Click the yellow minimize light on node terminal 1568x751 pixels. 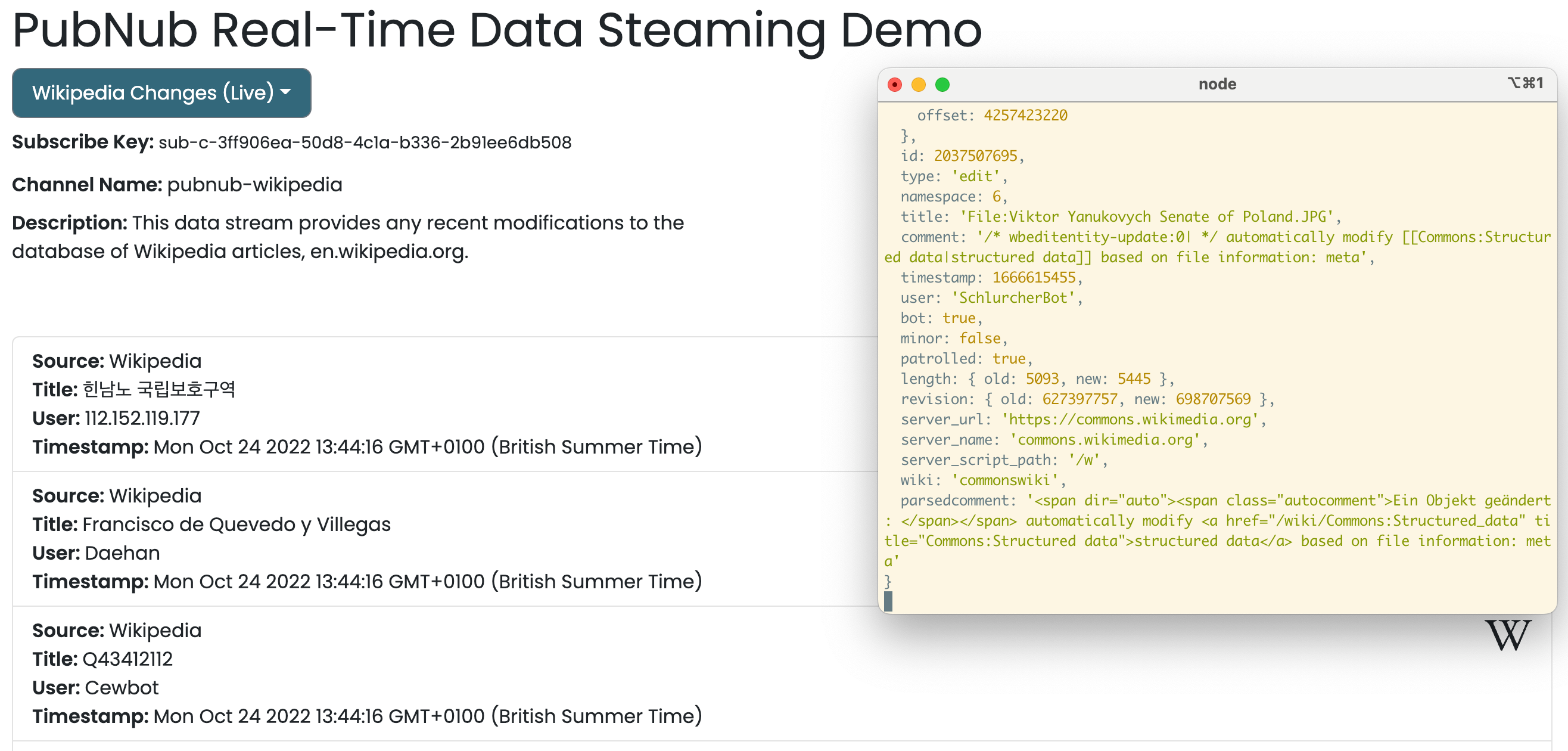pos(919,85)
